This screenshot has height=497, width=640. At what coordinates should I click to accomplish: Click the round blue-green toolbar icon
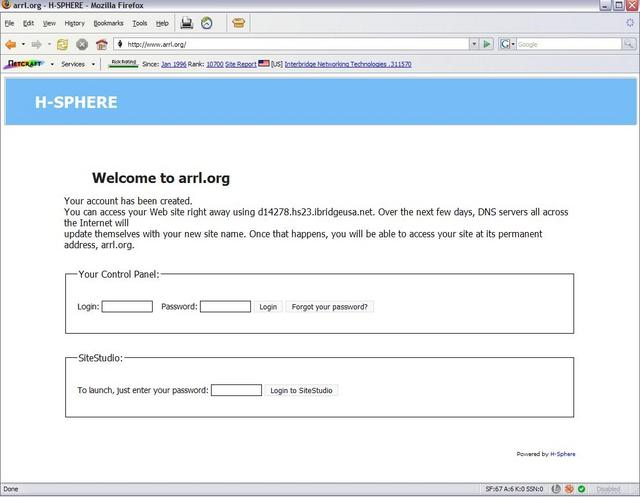(x=207, y=23)
